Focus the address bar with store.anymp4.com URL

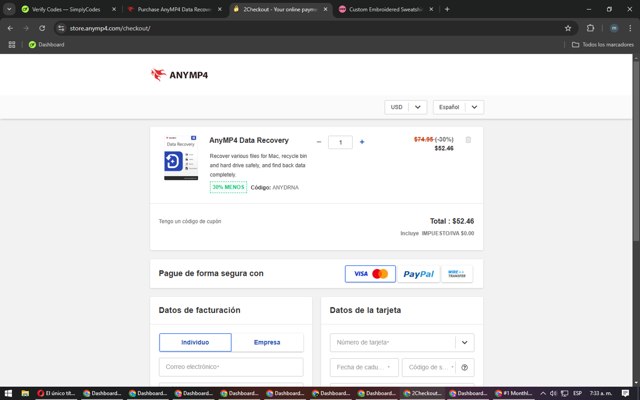314,28
